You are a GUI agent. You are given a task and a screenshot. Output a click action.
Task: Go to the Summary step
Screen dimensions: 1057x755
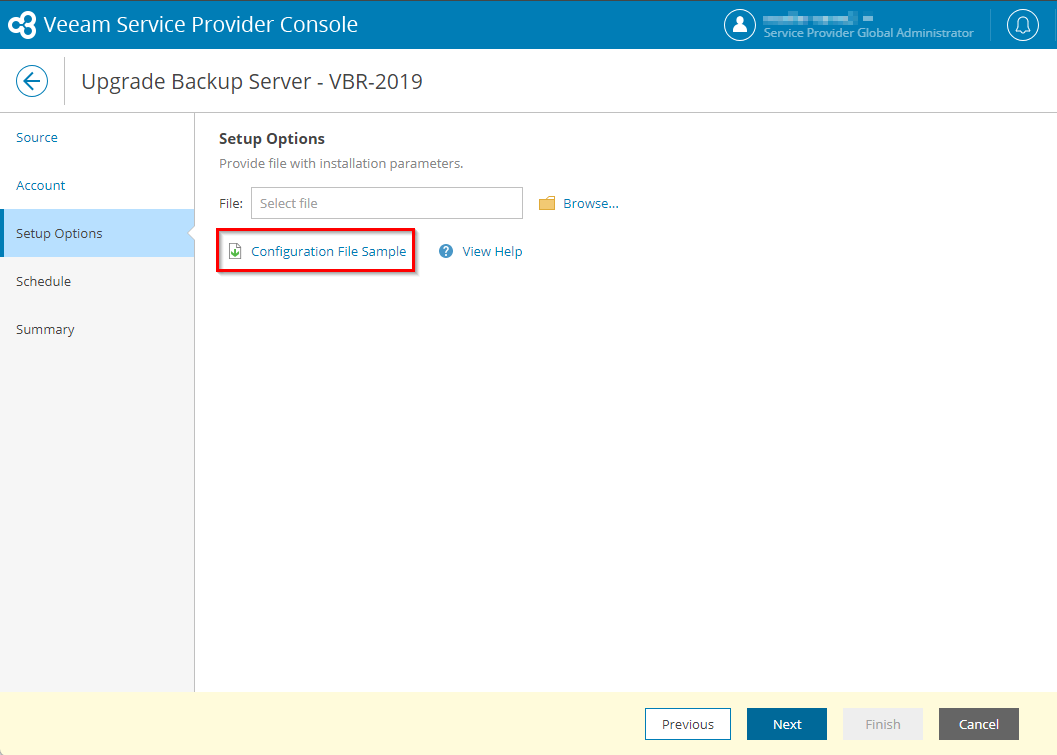45,330
